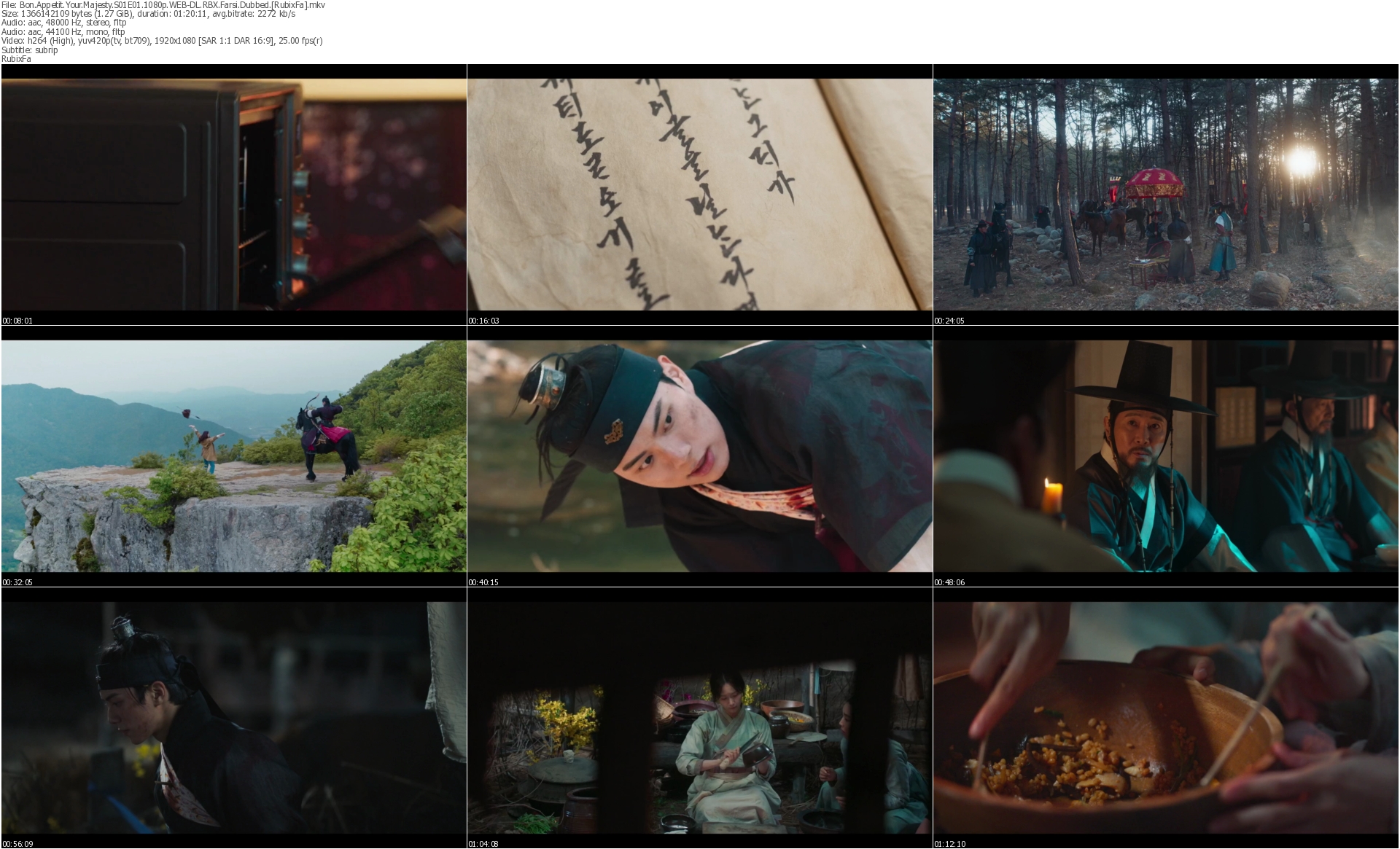
Task: Open the food bowl close-up thumbnail
Action: pos(1165,717)
